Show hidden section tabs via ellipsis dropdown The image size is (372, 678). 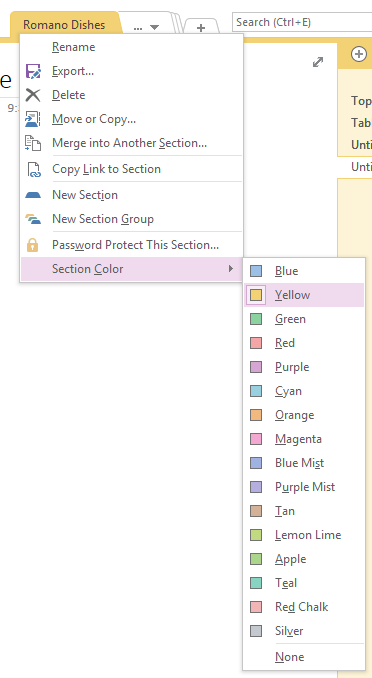coord(146,27)
